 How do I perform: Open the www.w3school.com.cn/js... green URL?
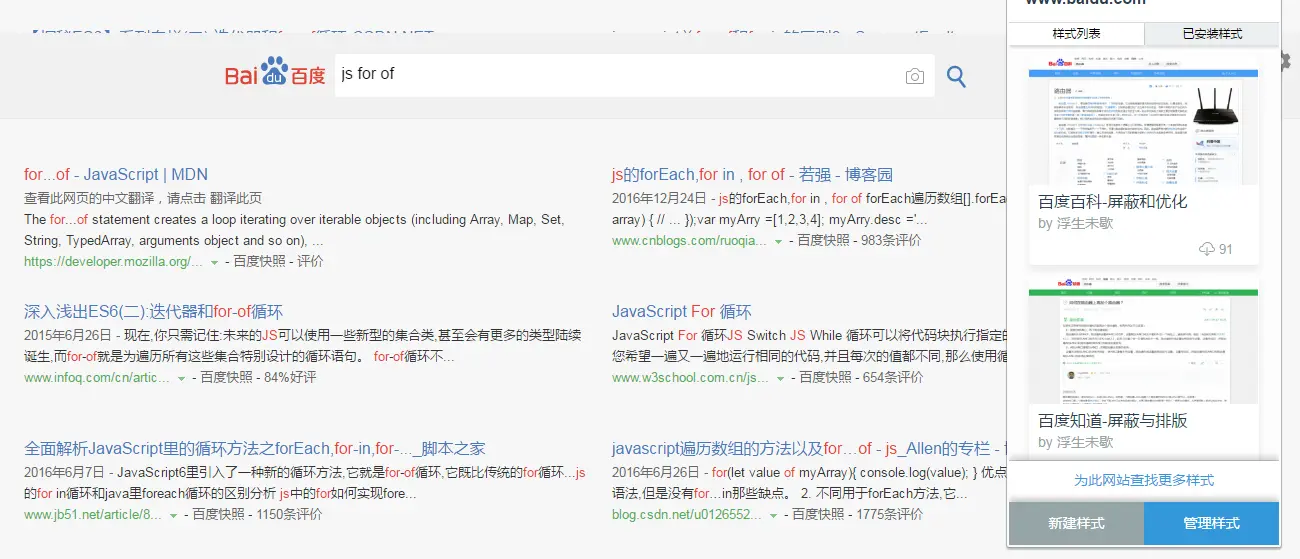[690, 378]
